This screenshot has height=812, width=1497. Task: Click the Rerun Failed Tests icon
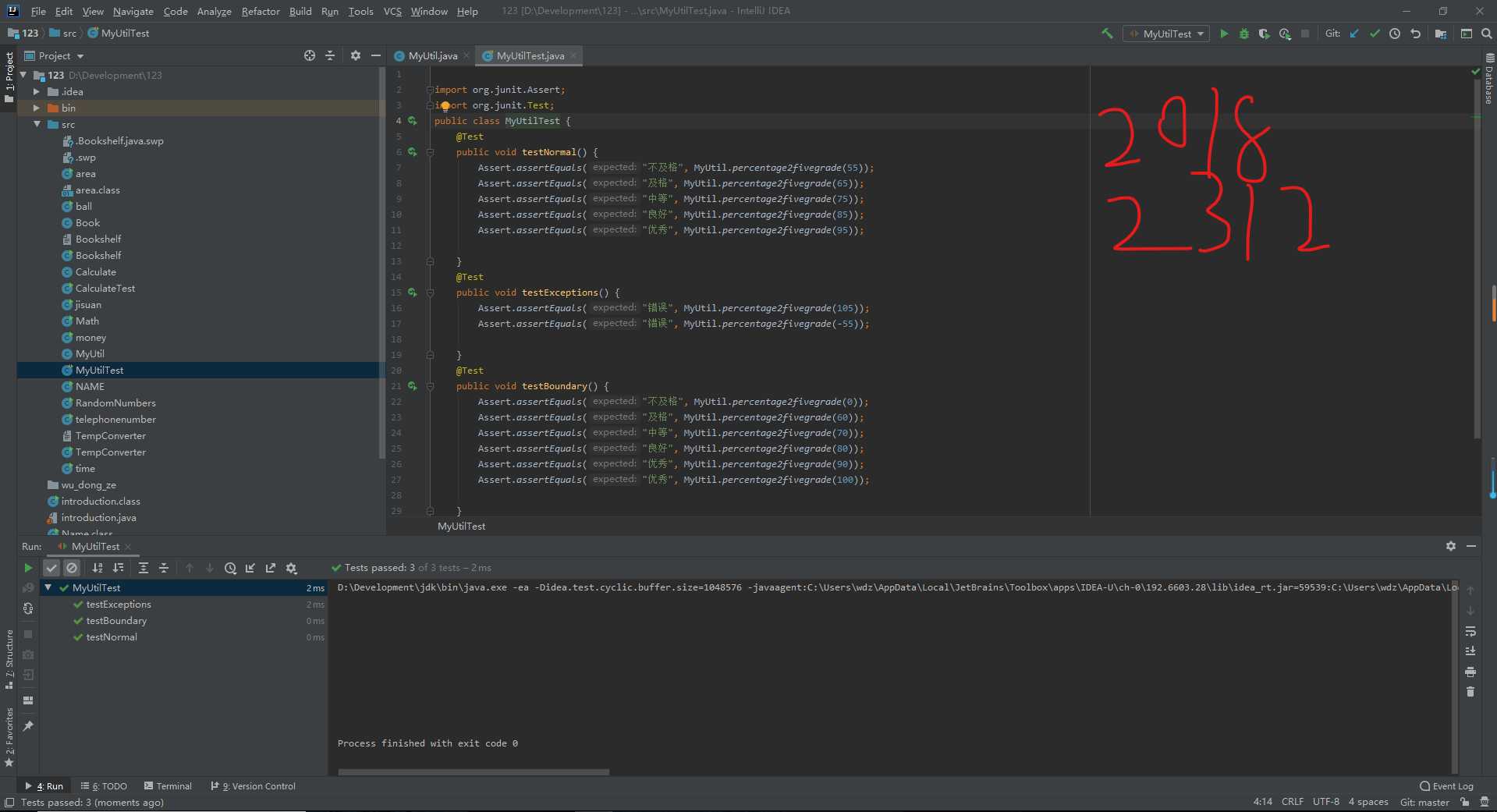point(28,588)
